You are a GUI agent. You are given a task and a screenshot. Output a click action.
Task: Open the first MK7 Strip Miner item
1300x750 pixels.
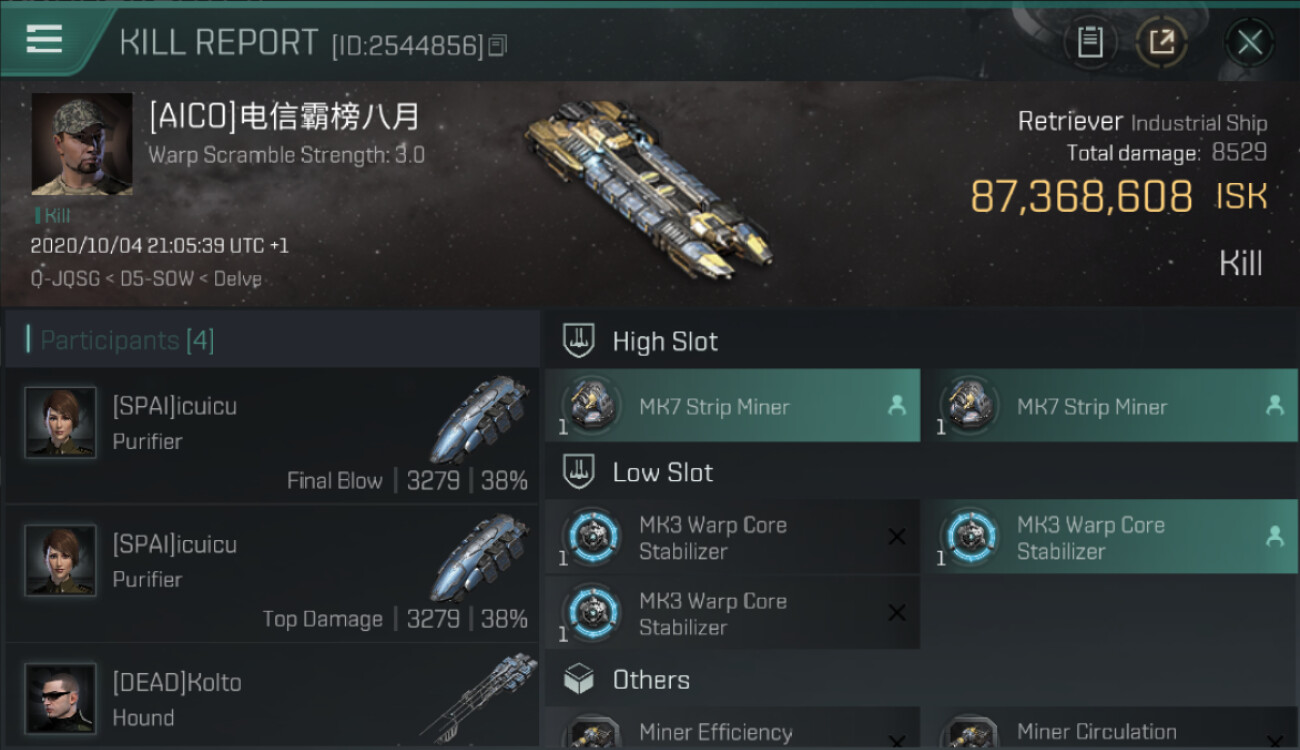pos(732,406)
